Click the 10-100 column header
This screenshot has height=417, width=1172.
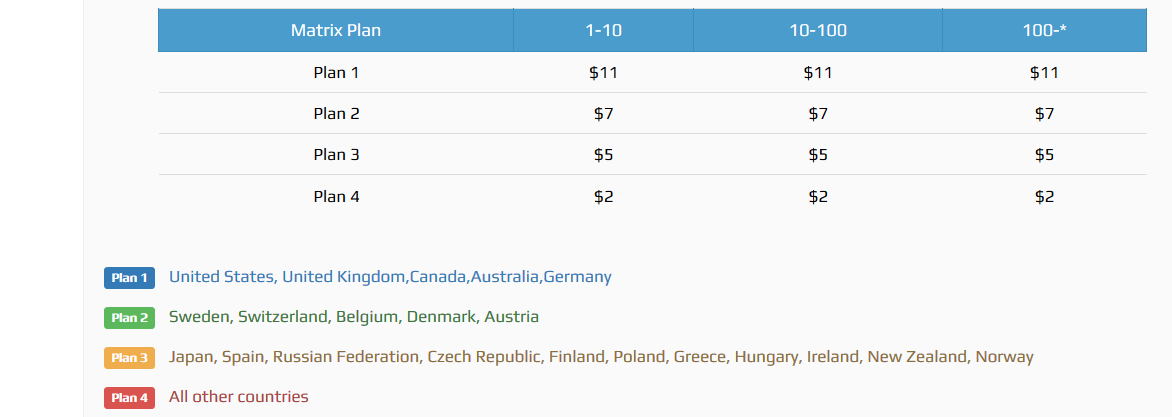tap(817, 30)
